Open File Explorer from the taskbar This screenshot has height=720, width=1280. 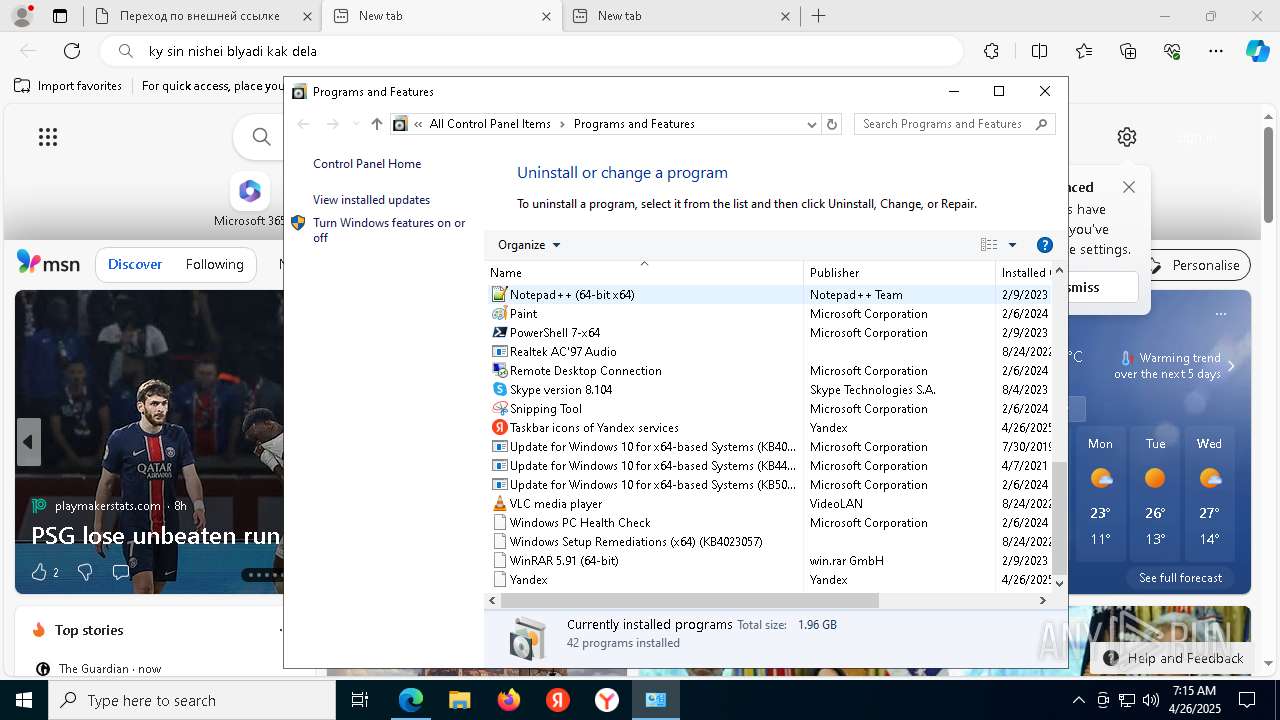[459, 700]
